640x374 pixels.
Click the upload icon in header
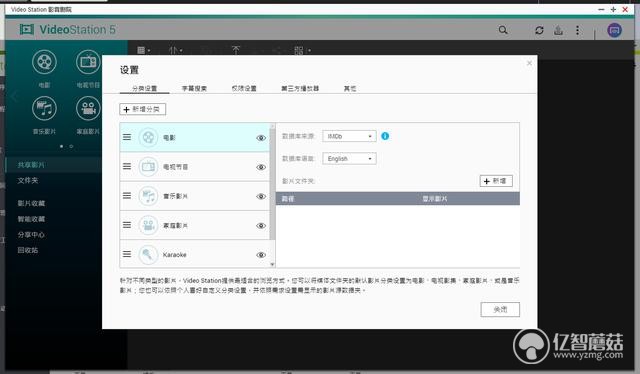click(x=558, y=30)
